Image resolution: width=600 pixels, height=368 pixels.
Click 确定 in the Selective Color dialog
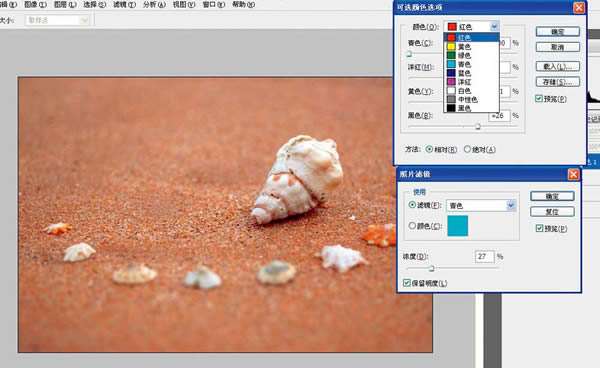tap(558, 32)
